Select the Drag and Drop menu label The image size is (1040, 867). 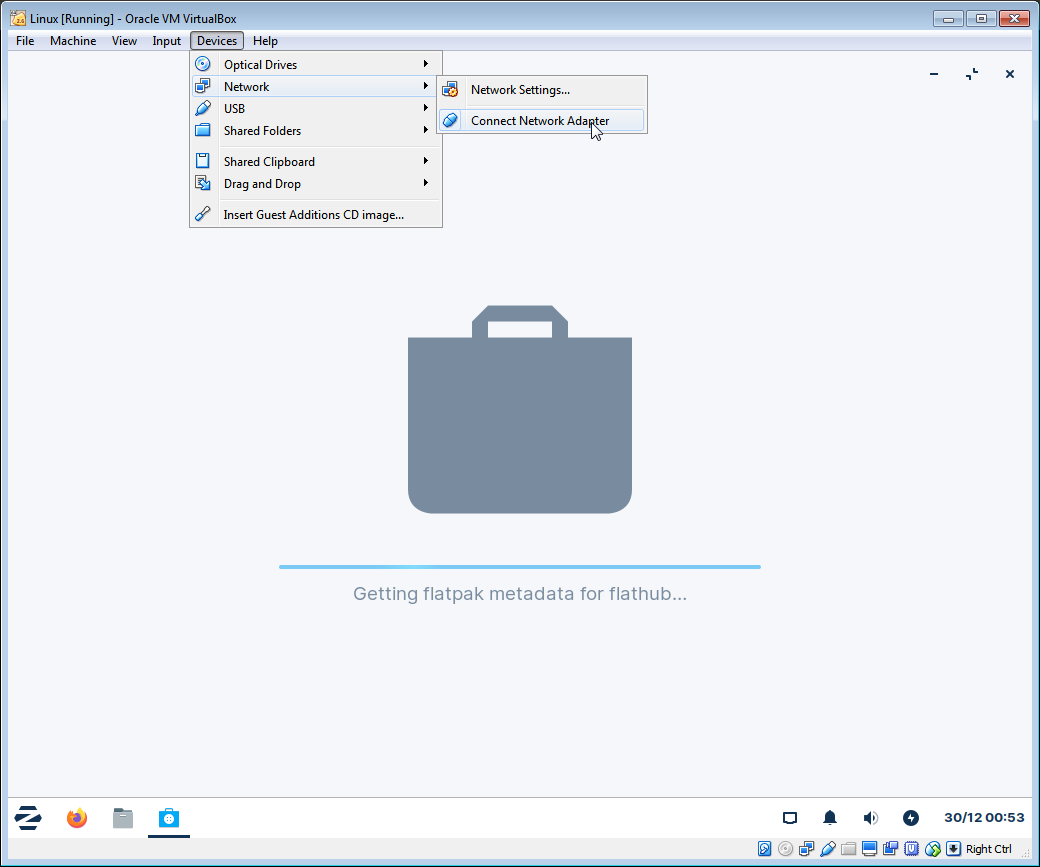(262, 184)
